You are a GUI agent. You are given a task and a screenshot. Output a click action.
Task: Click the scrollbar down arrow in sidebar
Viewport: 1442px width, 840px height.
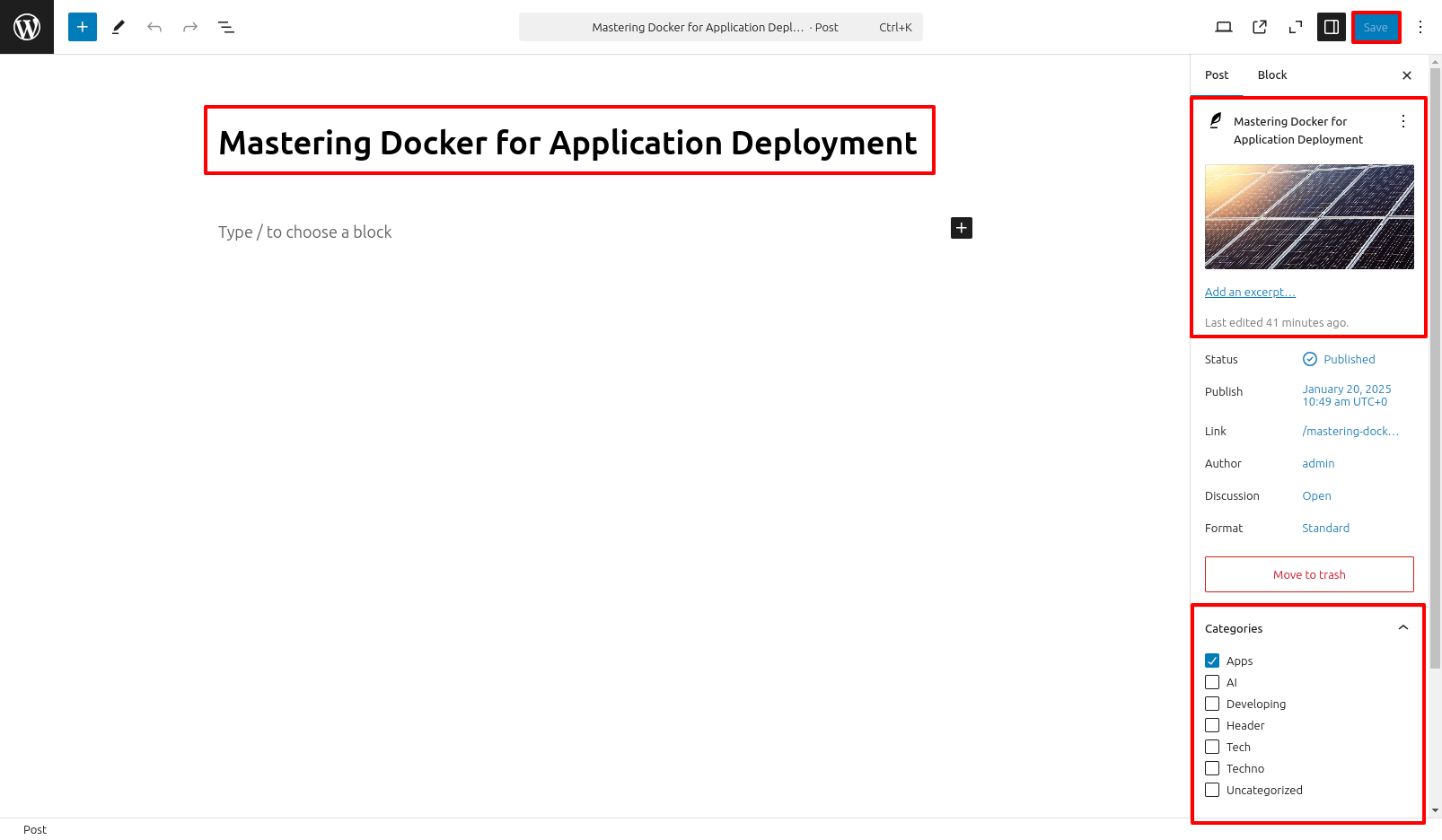tap(1435, 810)
